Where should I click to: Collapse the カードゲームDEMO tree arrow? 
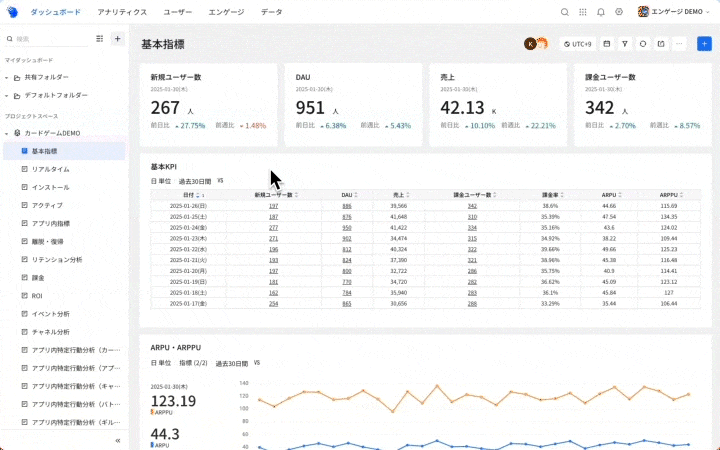[x=6, y=134]
